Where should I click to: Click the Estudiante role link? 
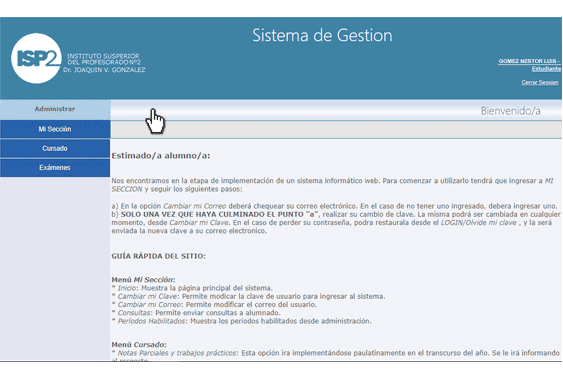(546, 69)
